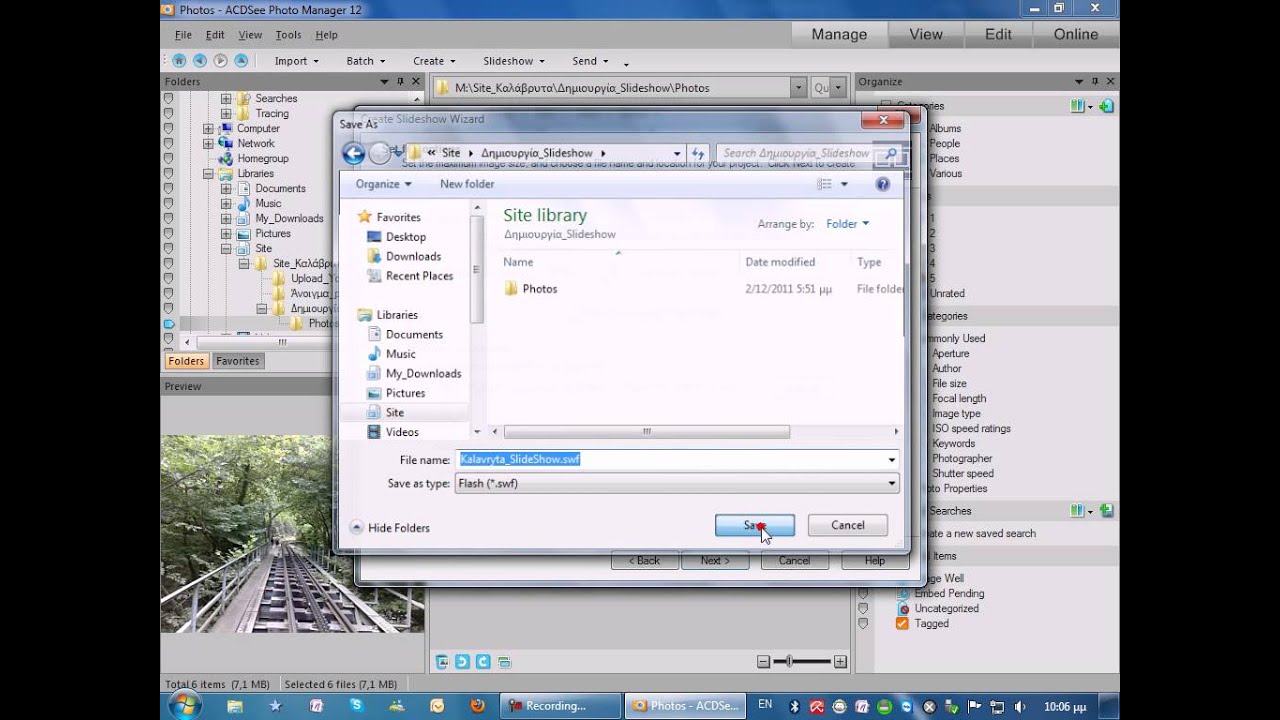1280x720 pixels.
Task: Click the Save button
Action: (755, 525)
